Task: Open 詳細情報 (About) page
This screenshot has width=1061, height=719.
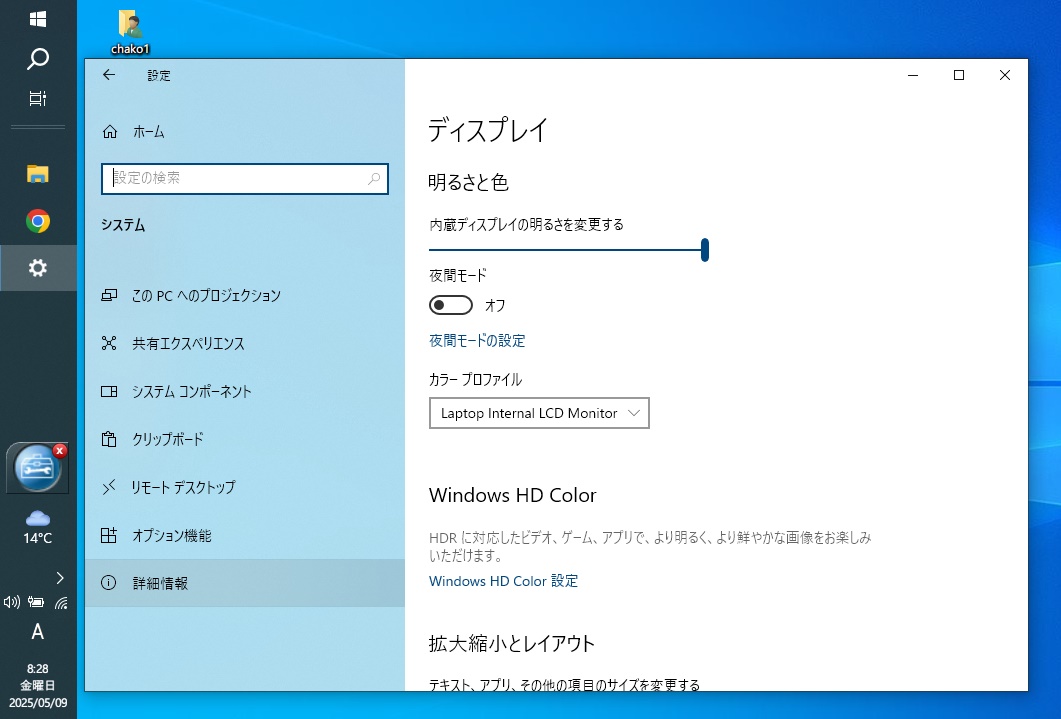Action: coord(245,583)
